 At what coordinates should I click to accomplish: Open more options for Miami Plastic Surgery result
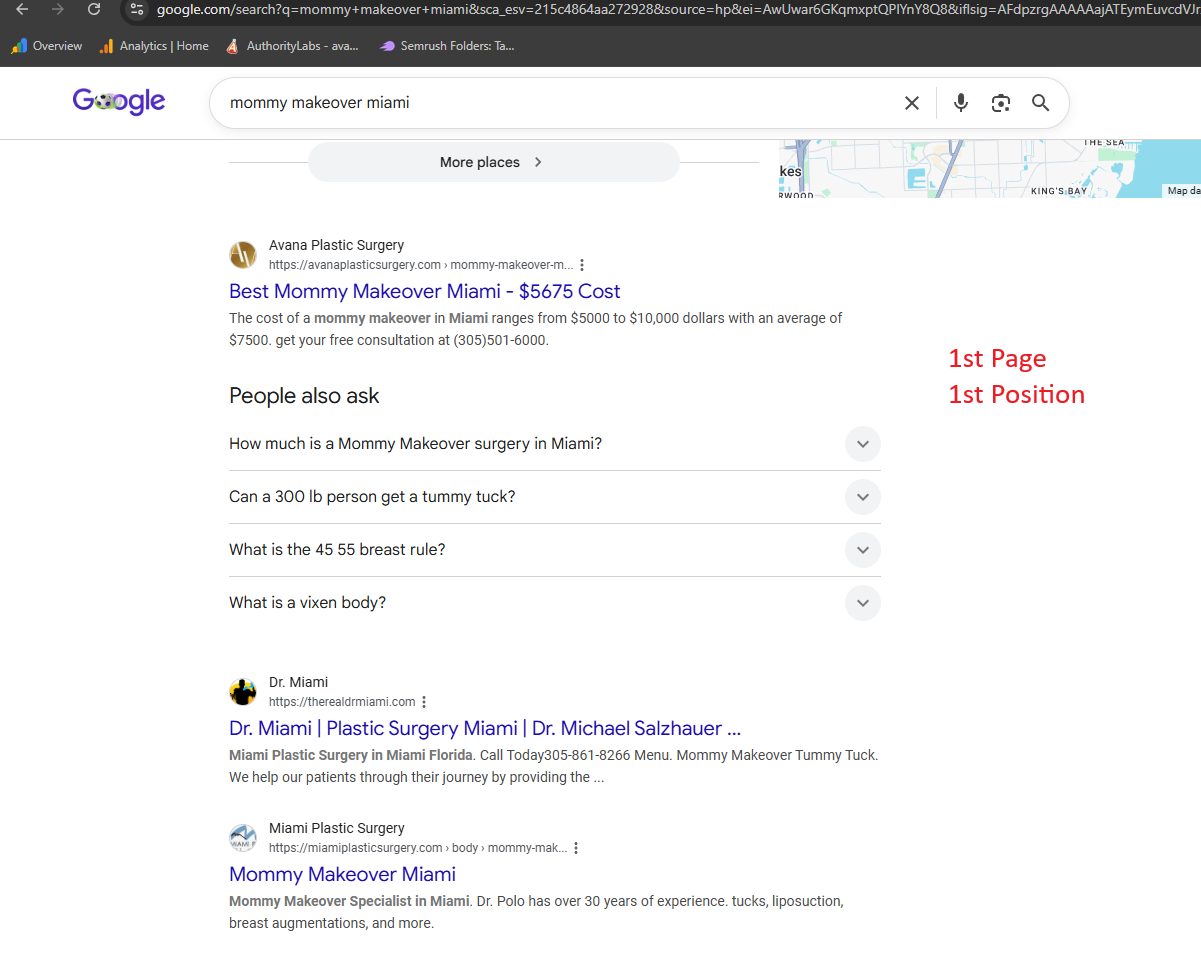(576, 848)
